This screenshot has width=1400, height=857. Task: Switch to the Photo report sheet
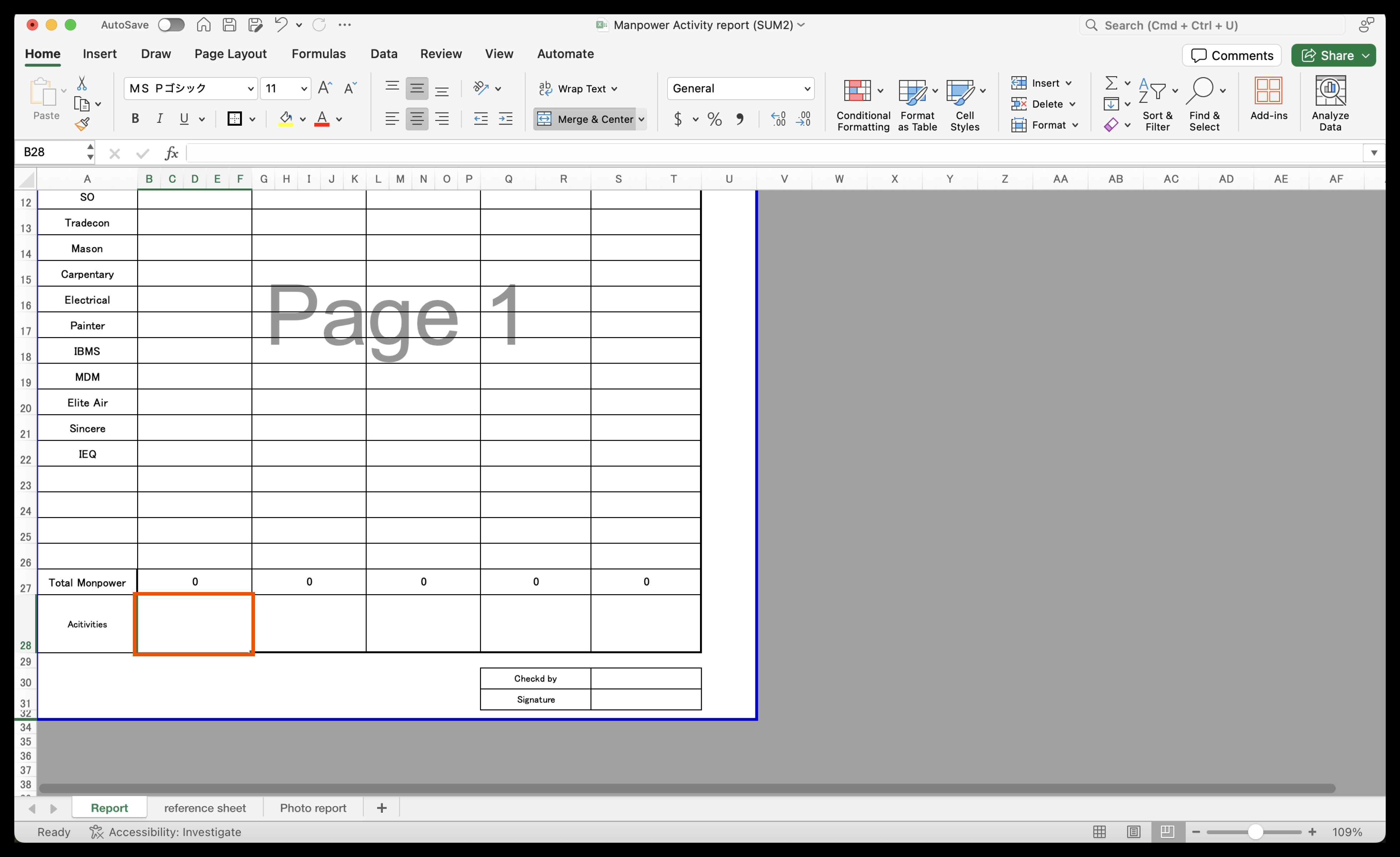pyautogui.click(x=312, y=808)
